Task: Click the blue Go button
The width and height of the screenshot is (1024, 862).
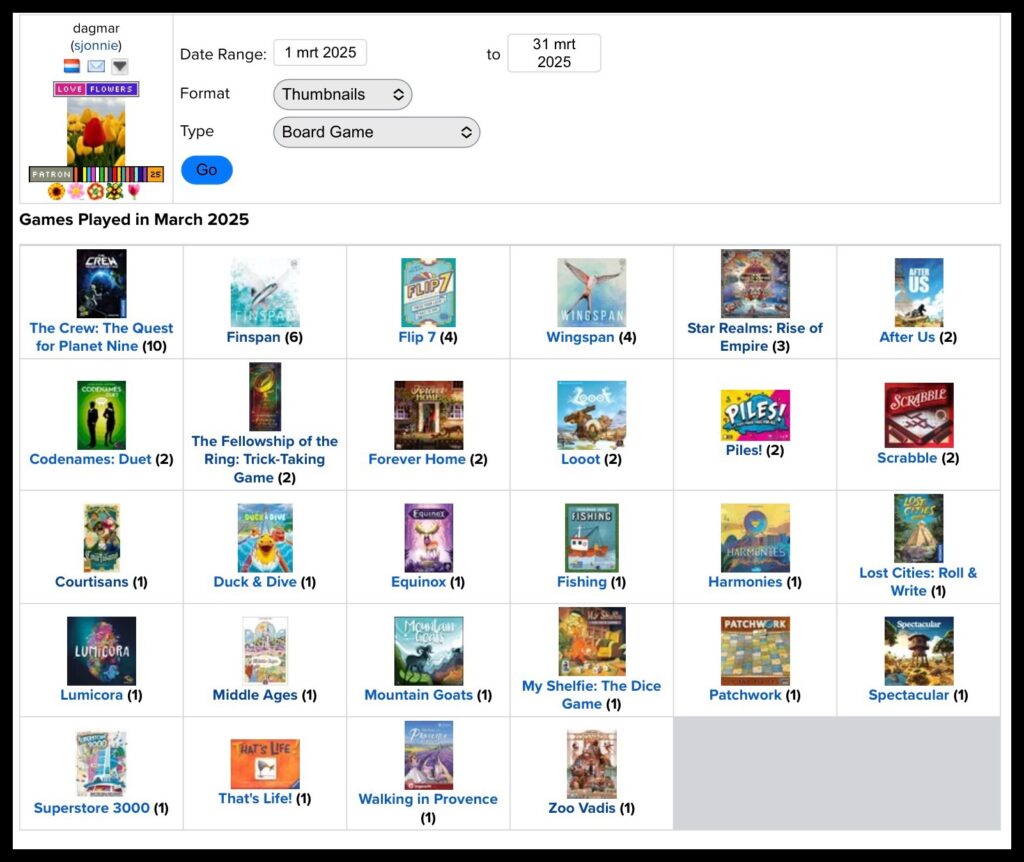Action: [206, 170]
